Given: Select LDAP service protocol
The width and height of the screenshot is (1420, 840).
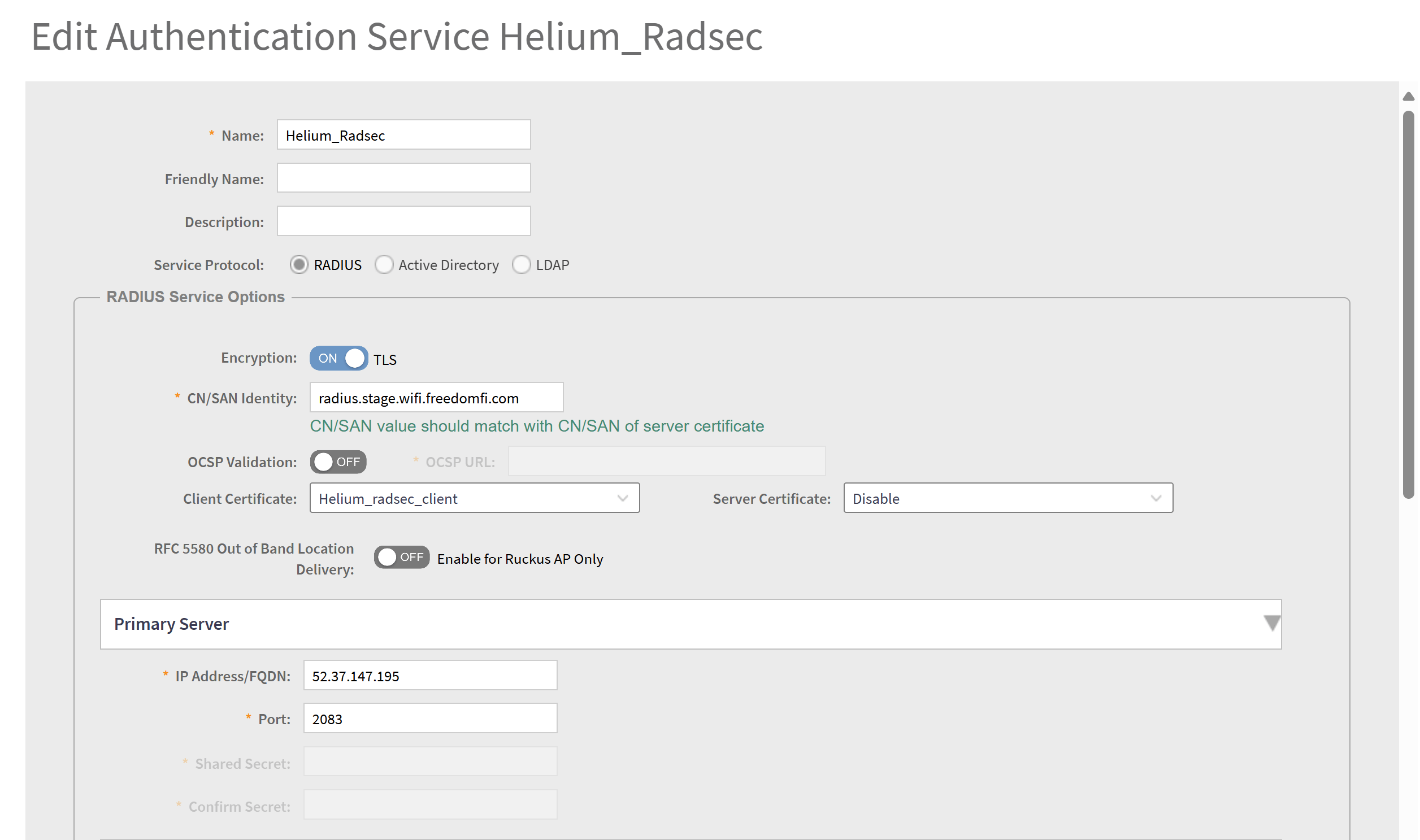Looking at the screenshot, I should (521, 265).
